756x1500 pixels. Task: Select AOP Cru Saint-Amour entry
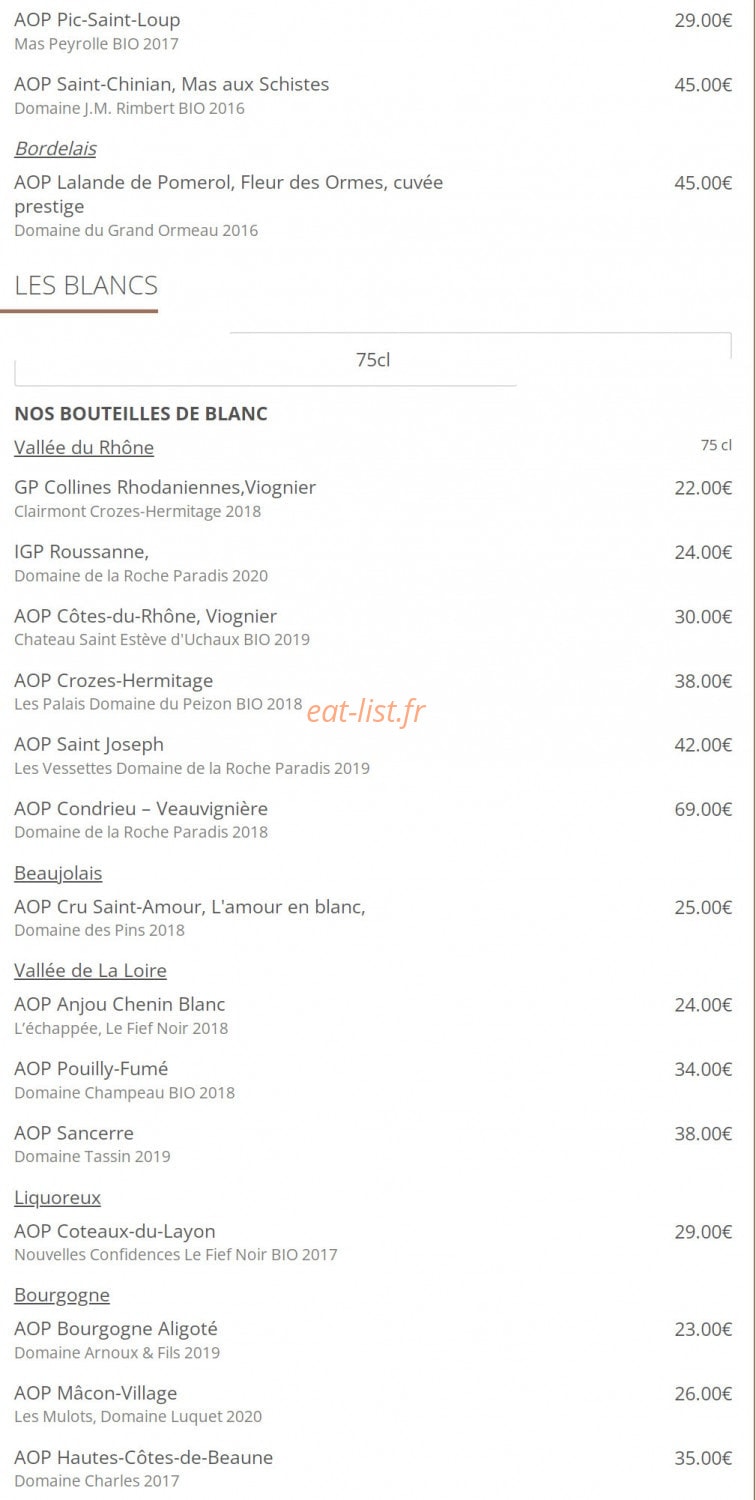pyautogui.click(x=373, y=917)
